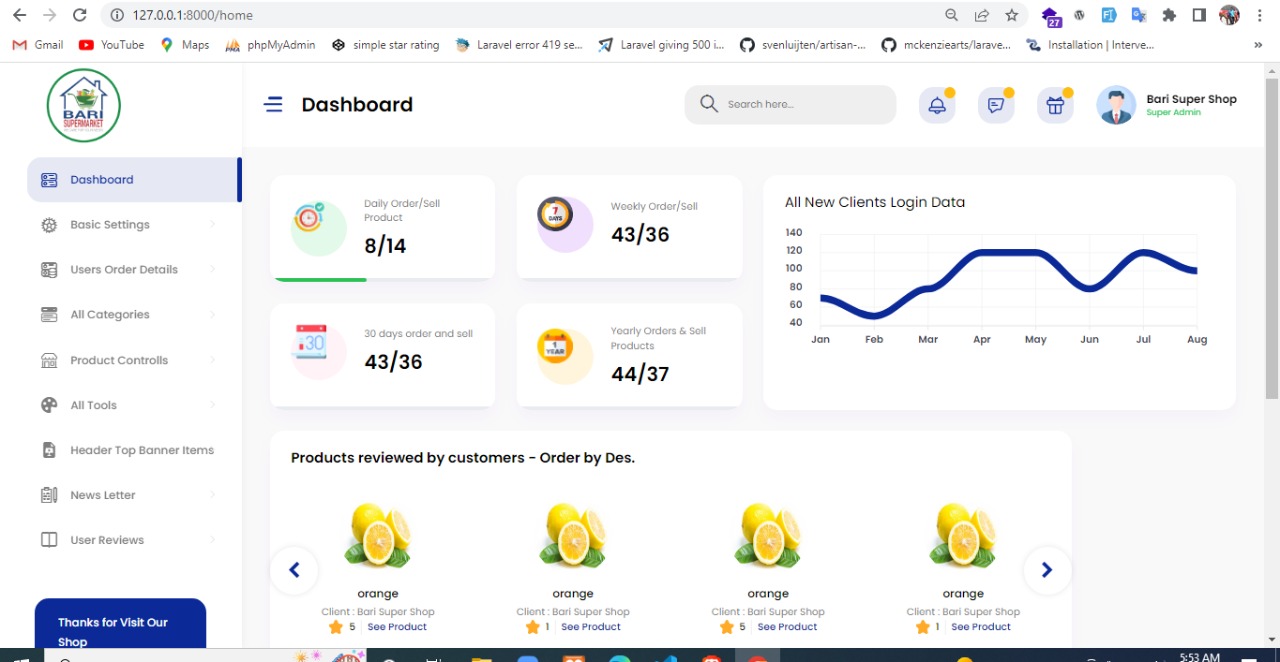Click the daily order clock icon
Screen dimensions: 1280x662
click(309, 218)
